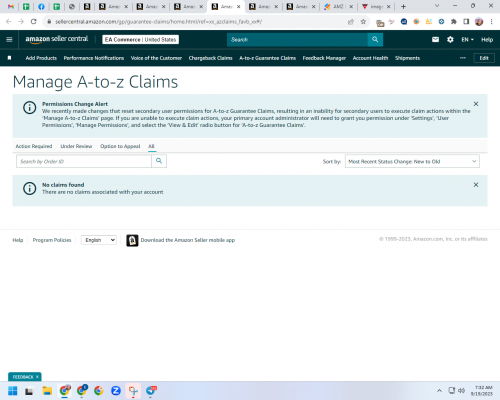500x400 pixels.
Task: Reload the page in browser
Action: pos(33,22)
